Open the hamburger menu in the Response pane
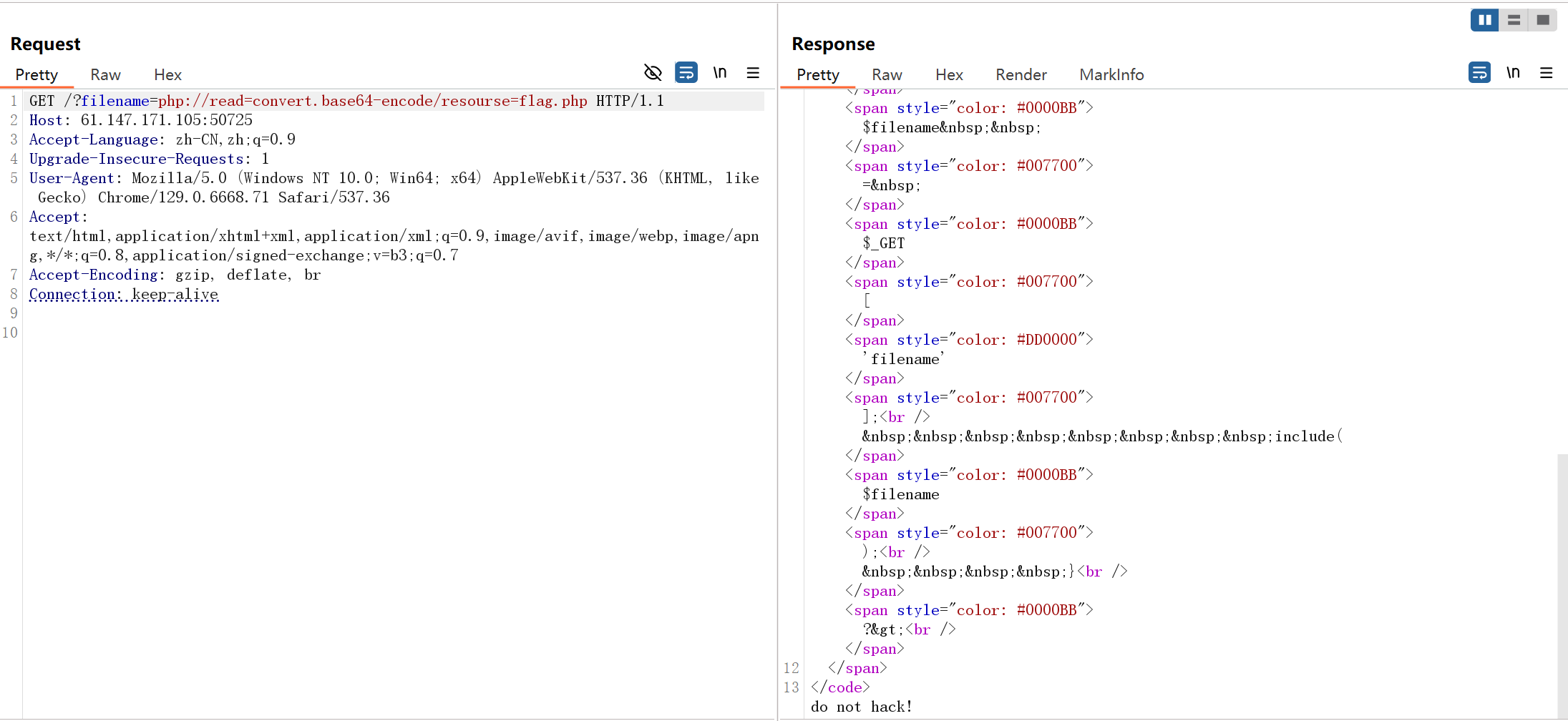This screenshot has height=721, width=1568. tap(1547, 72)
